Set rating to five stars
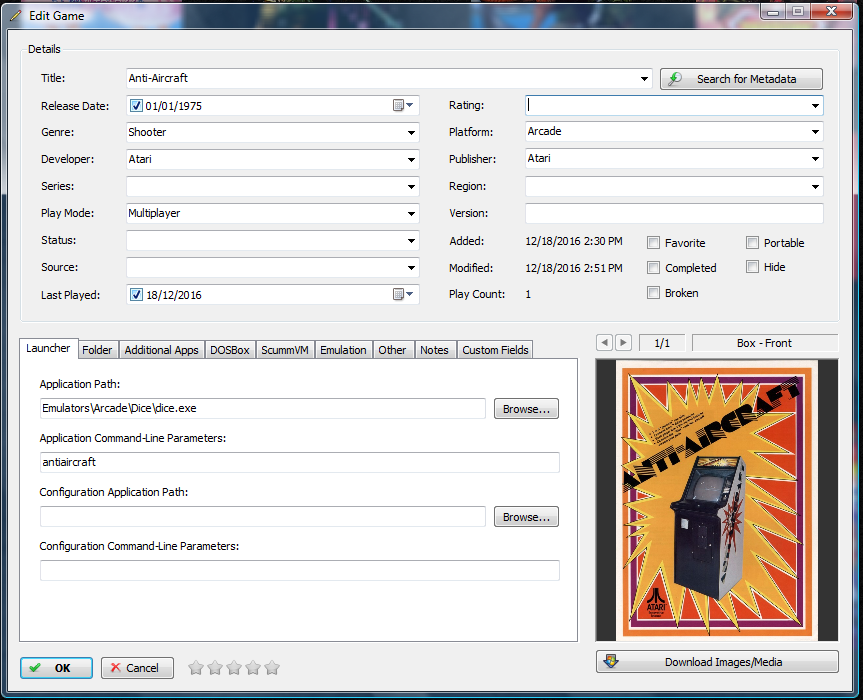 point(272,668)
